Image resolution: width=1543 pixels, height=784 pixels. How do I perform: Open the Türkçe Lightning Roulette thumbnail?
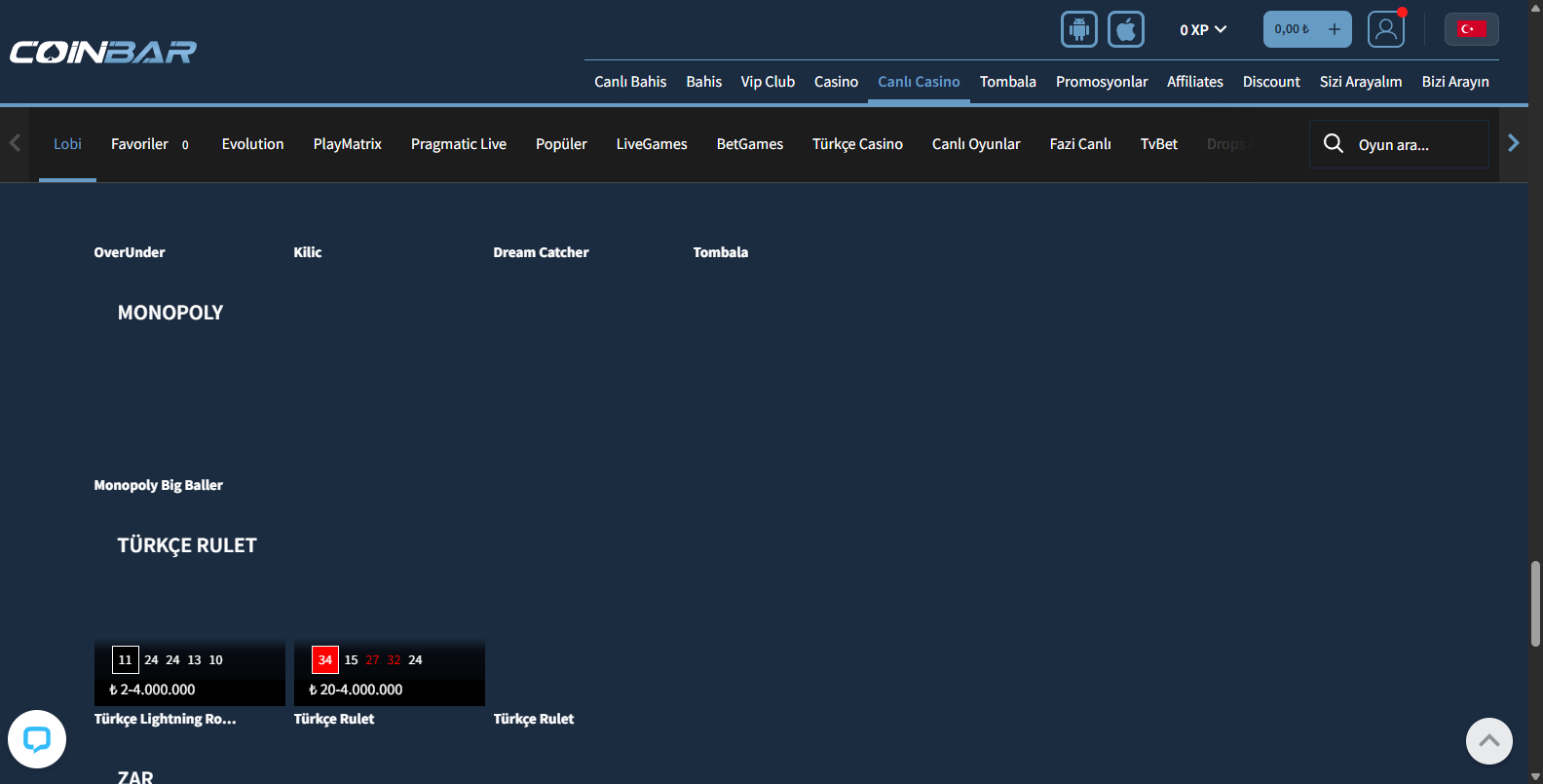coord(190,672)
